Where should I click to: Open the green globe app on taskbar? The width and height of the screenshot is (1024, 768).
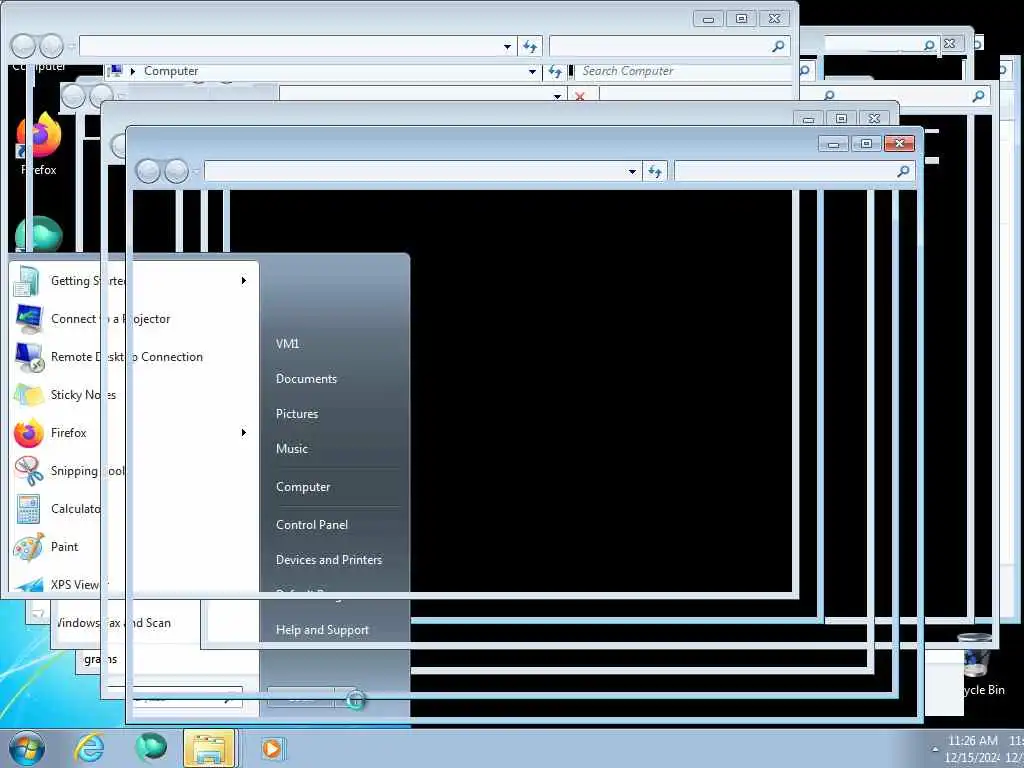point(151,748)
